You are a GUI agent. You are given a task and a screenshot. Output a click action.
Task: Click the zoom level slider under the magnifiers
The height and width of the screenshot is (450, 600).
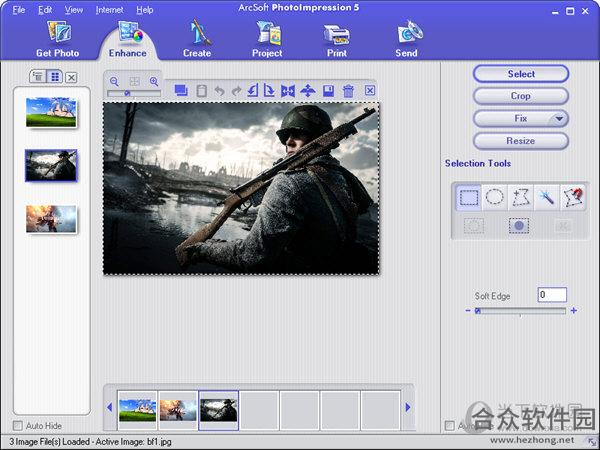[134, 93]
